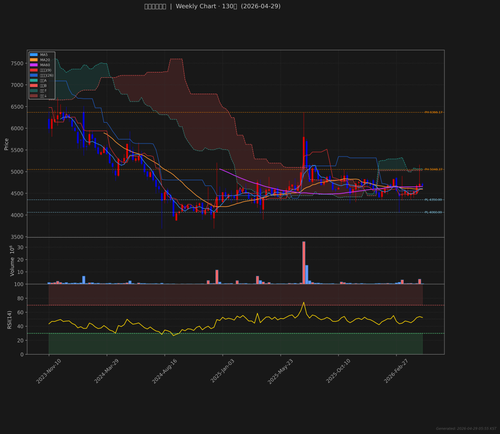
Task: Click the 6000 price tick label
Action: tap(17, 128)
